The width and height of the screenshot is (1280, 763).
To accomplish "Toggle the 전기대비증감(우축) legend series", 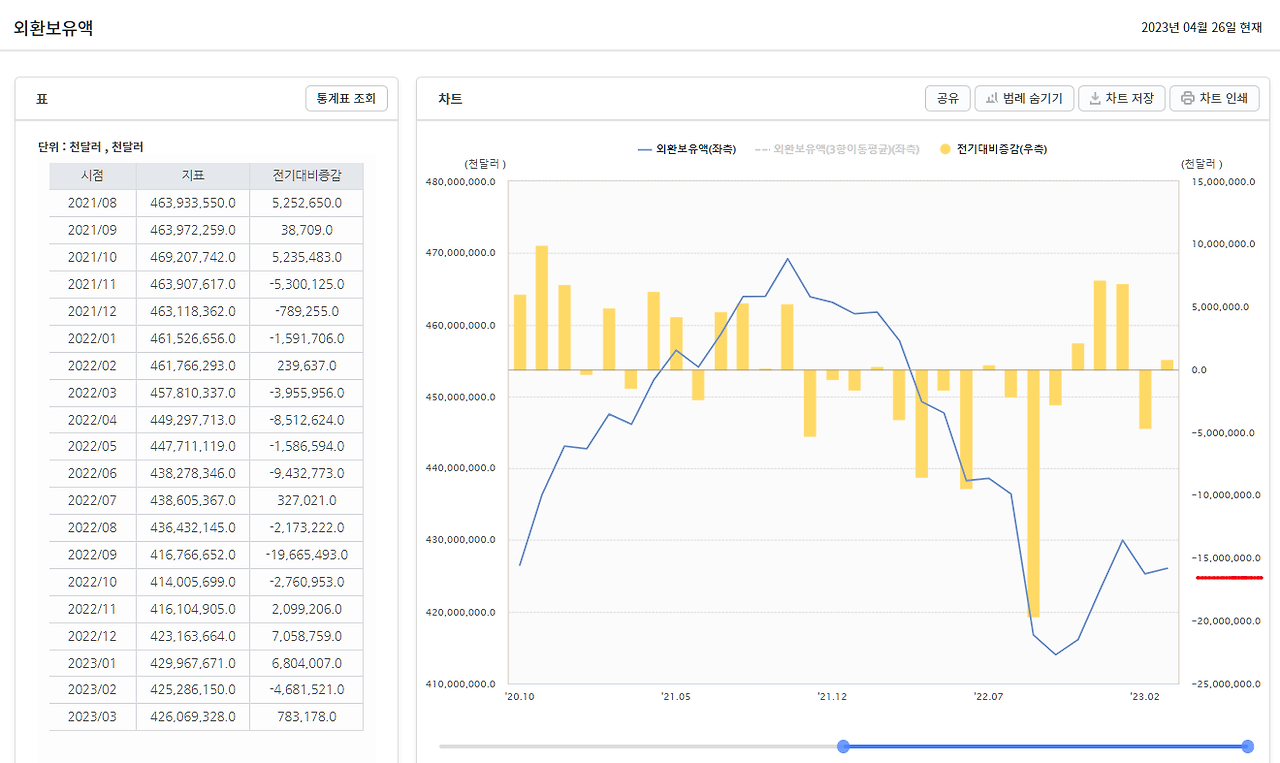I will click(x=993, y=149).
